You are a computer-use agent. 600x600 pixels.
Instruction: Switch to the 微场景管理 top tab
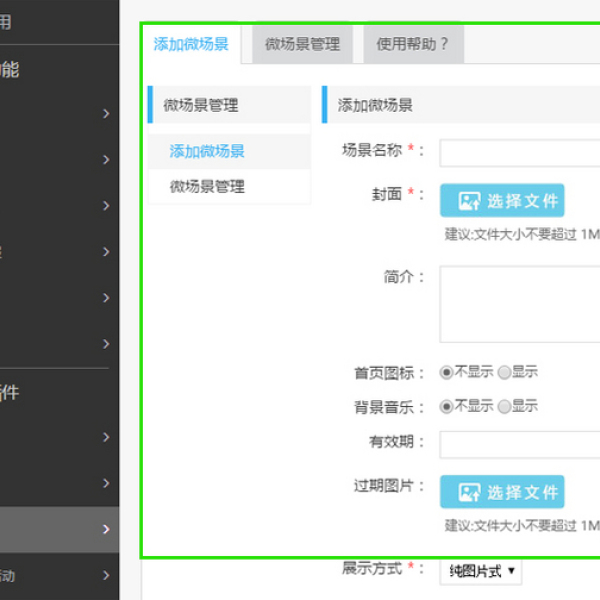point(302,44)
